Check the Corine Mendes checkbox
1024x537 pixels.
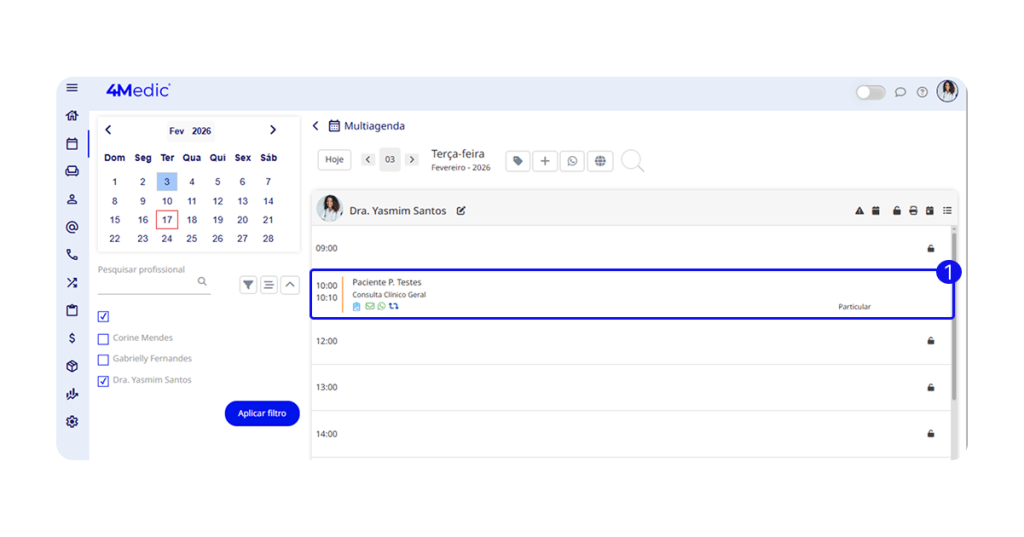[103, 339]
